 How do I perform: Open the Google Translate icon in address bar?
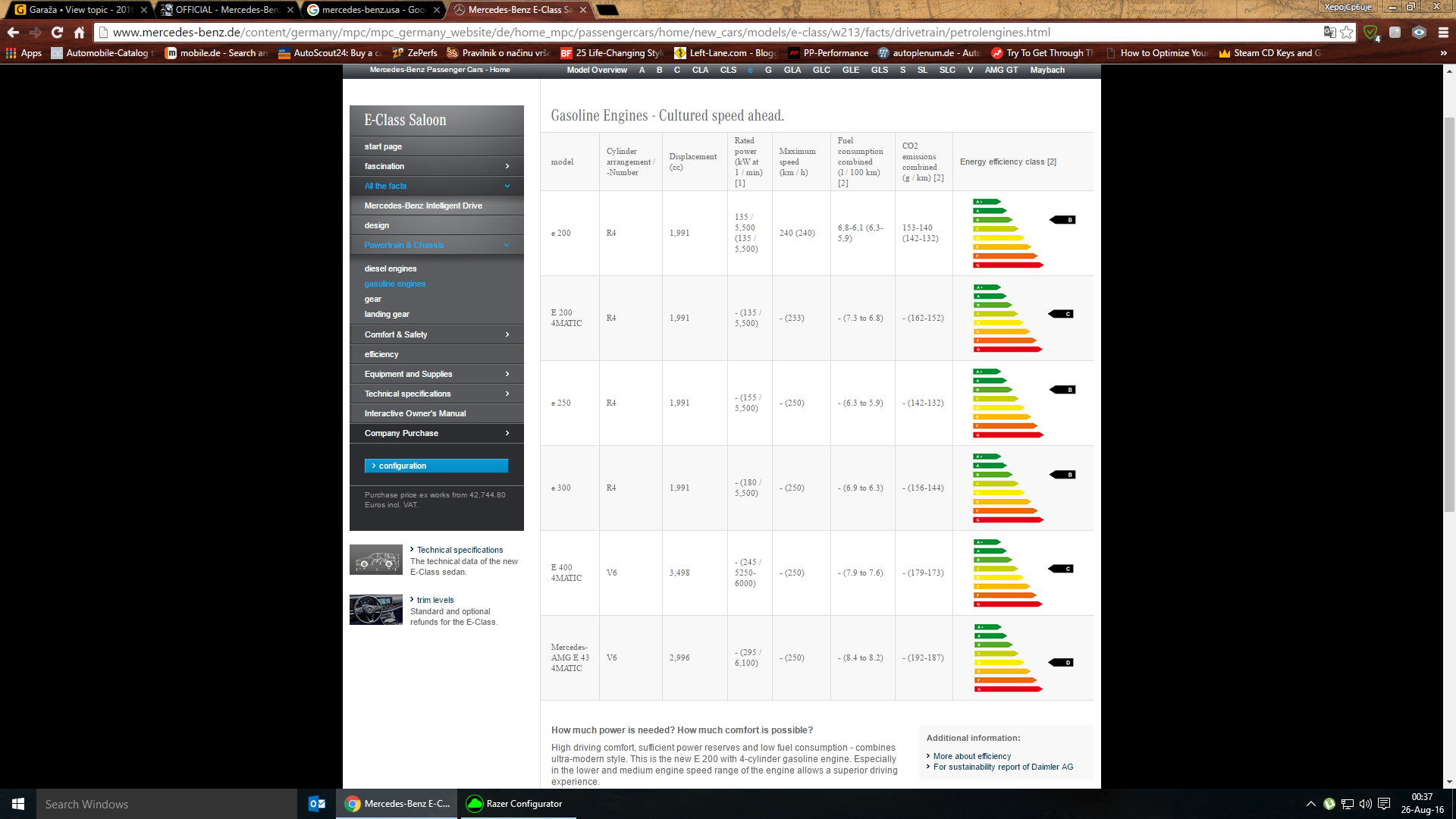tap(1329, 32)
